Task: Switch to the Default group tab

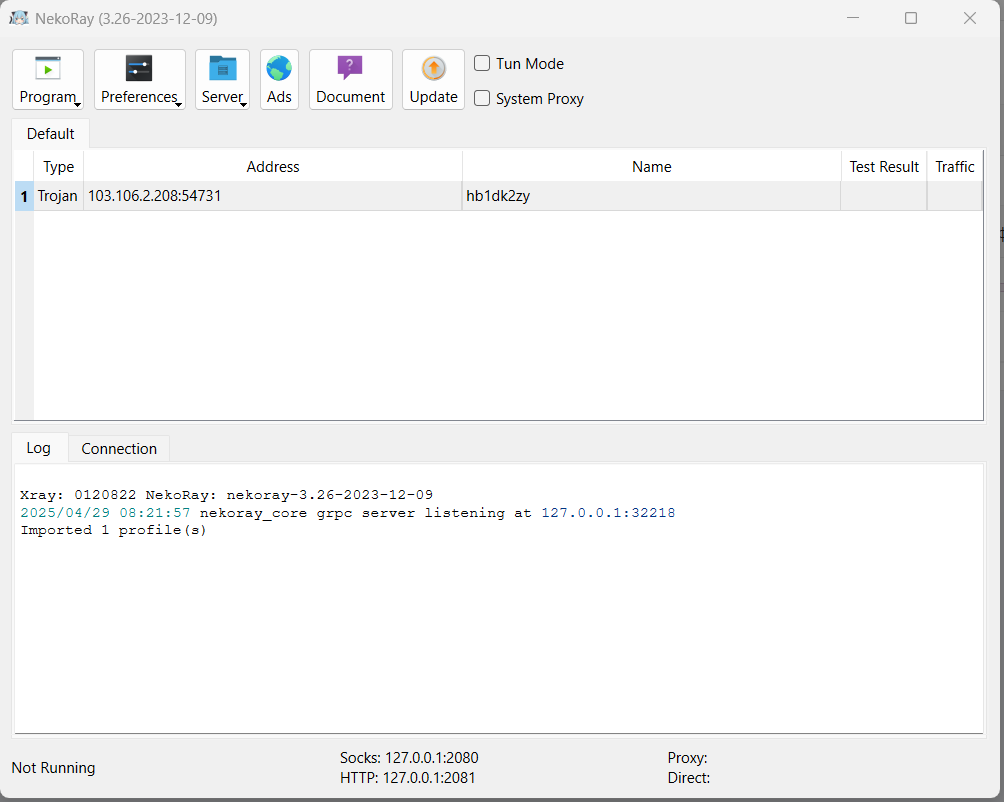Action: tap(51, 134)
